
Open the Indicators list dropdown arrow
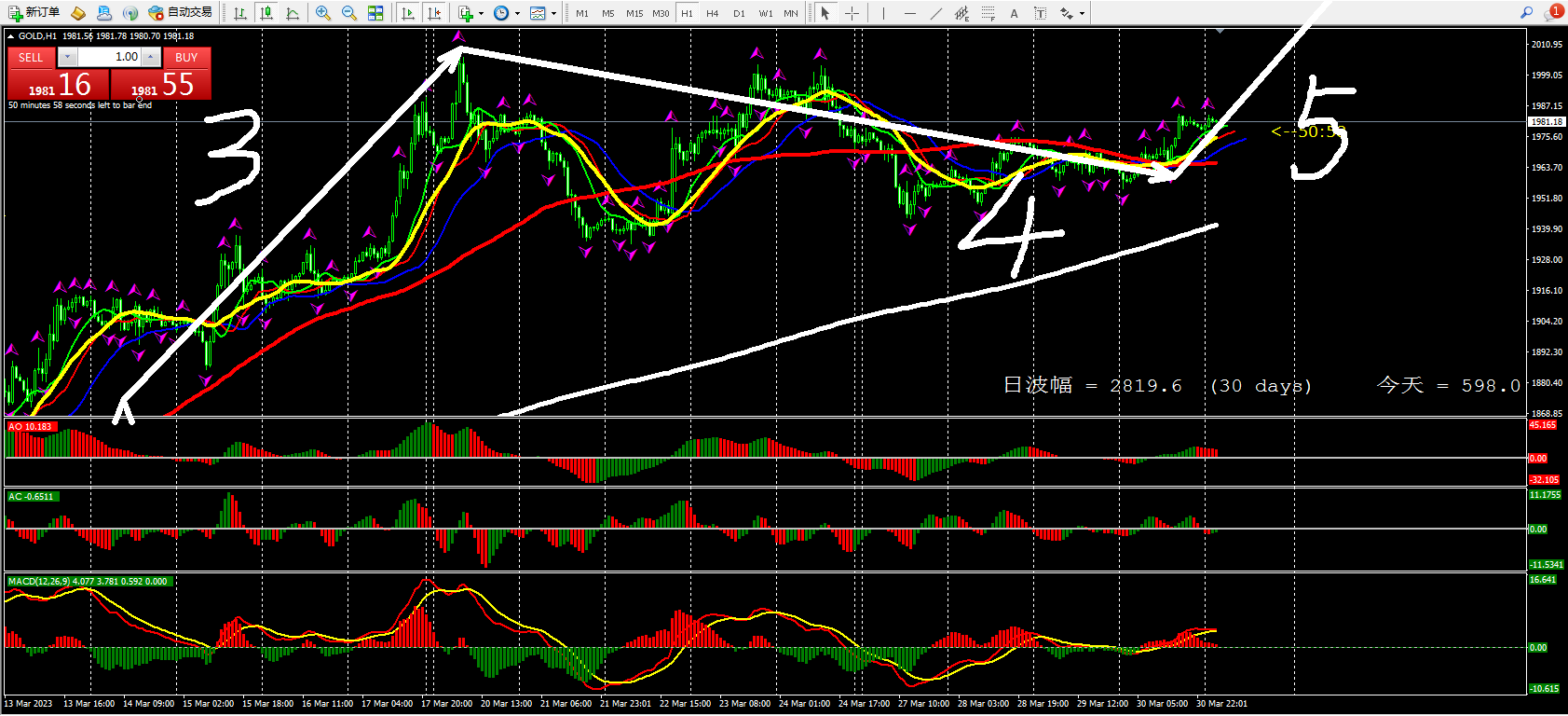tap(481, 13)
